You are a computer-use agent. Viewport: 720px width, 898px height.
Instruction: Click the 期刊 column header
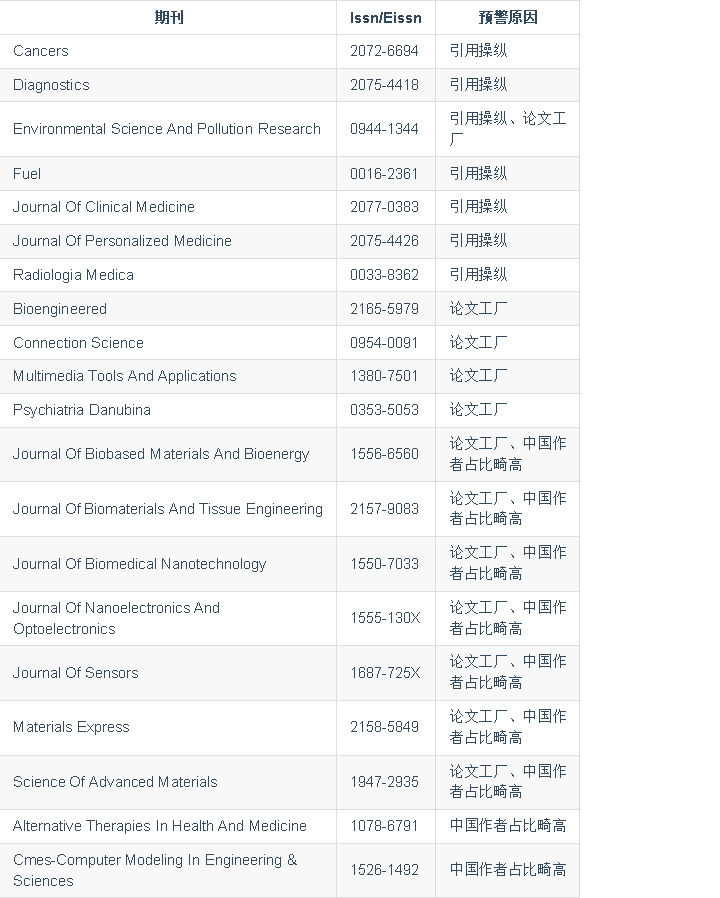(x=169, y=18)
